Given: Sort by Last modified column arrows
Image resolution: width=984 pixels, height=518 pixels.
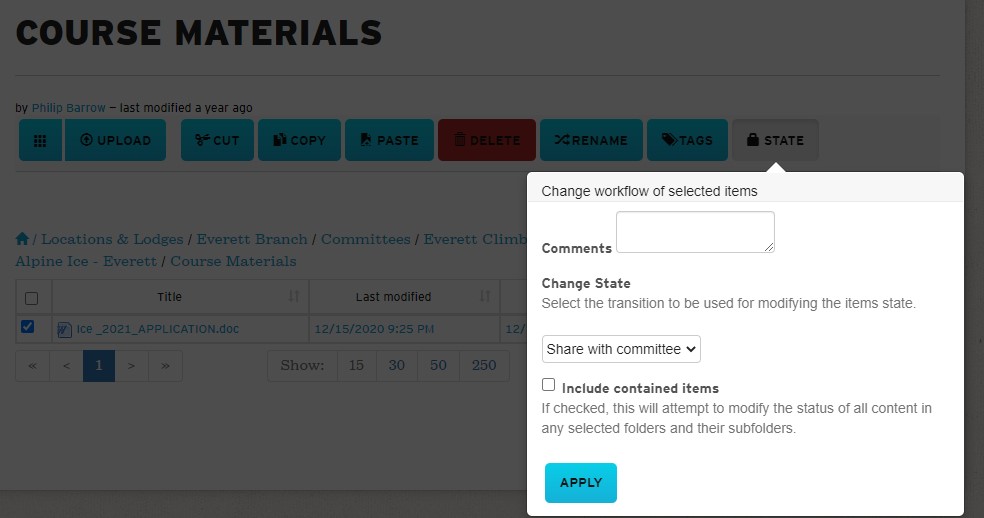Looking at the screenshot, I should (484, 297).
